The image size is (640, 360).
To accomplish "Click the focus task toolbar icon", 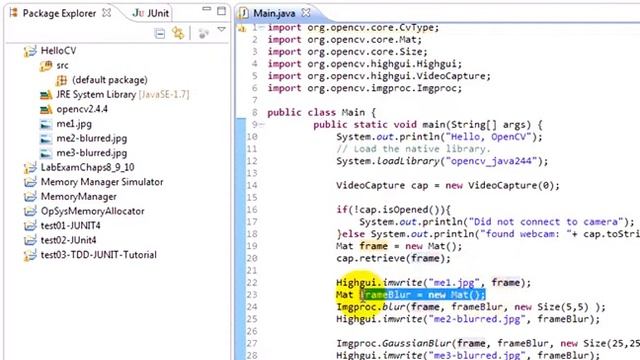I will [x=203, y=33].
